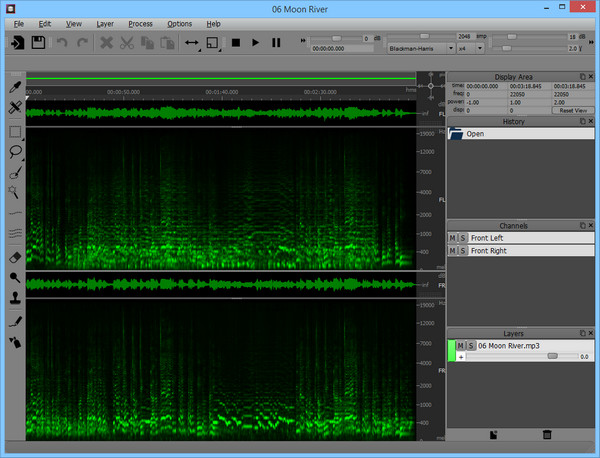Select the clone stamp tool
Image resolution: width=600 pixels, height=458 pixels.
point(15,297)
